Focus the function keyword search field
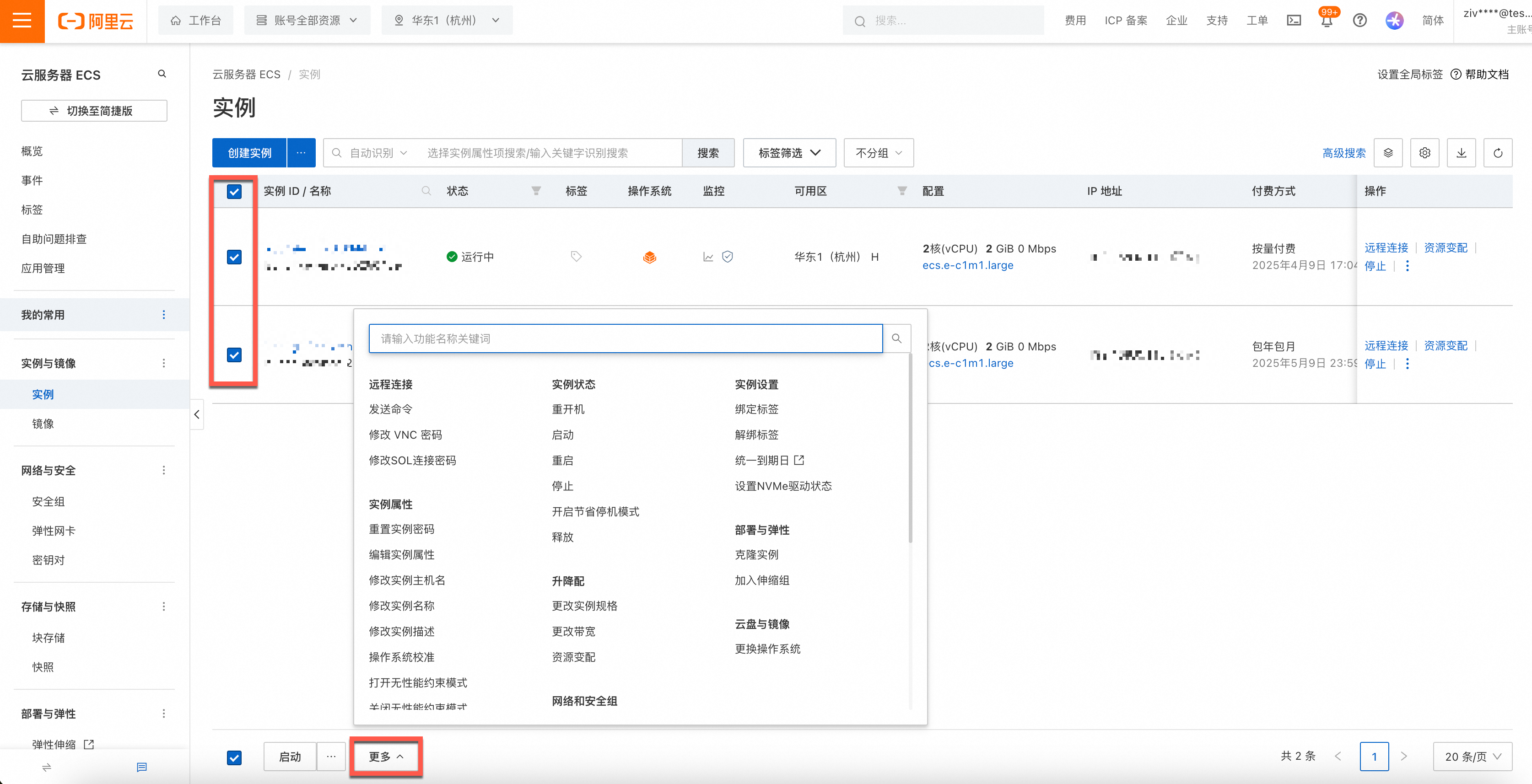The image size is (1532, 784). click(625, 338)
